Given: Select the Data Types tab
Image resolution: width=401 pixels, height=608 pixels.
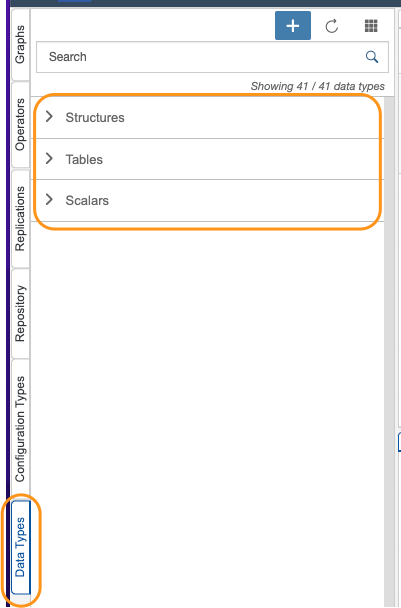Looking at the screenshot, I should click(20, 547).
